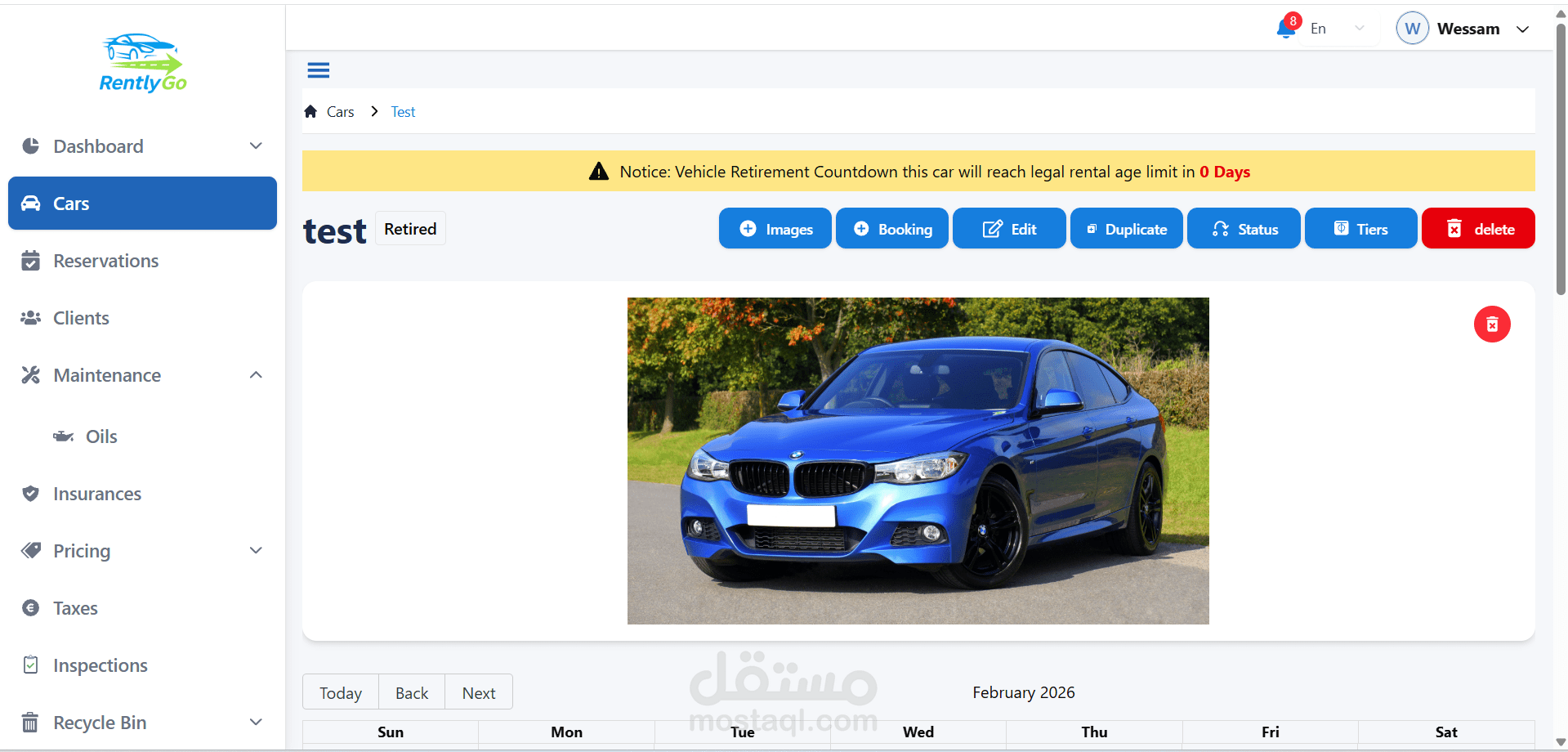Delete the car image with red trash icon
1568x752 pixels.
pos(1492,325)
